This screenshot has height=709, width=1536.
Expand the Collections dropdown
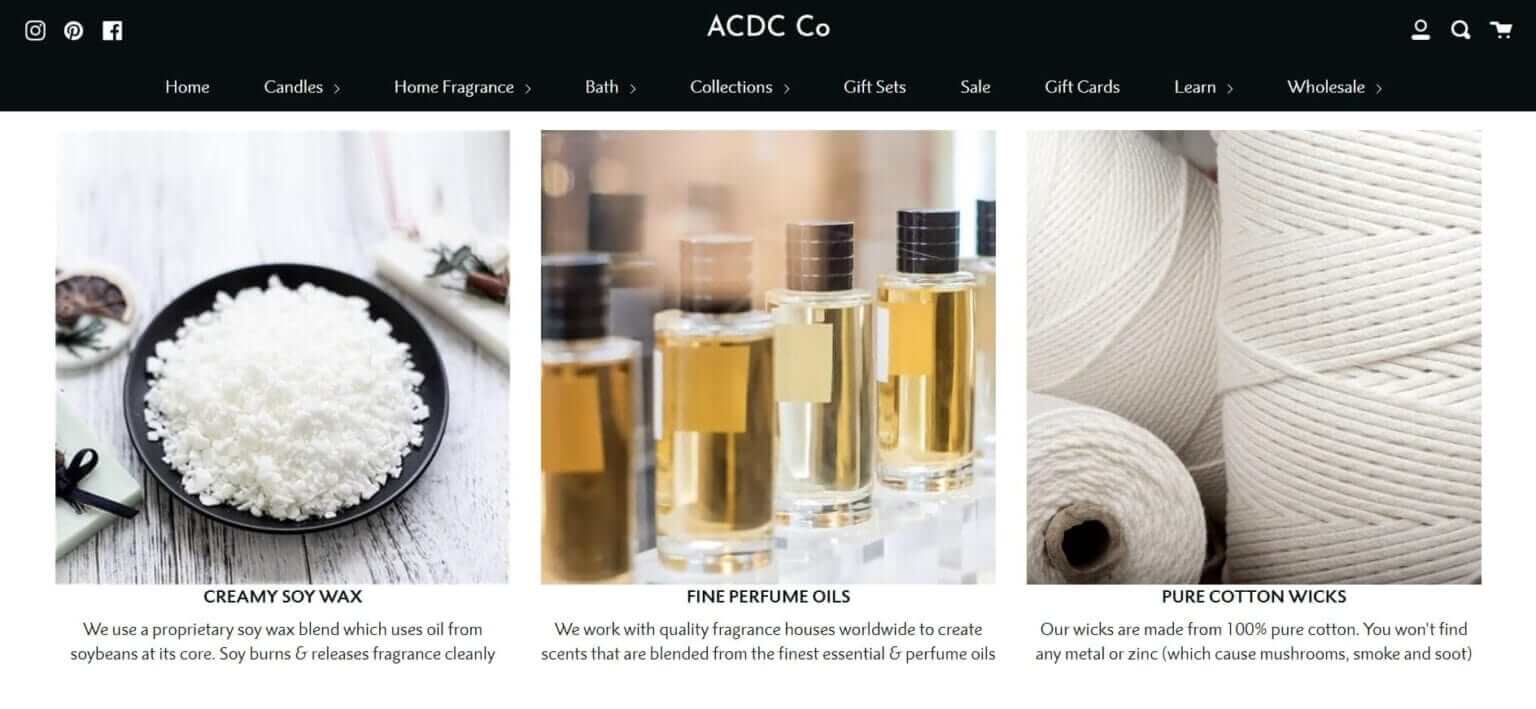[740, 87]
